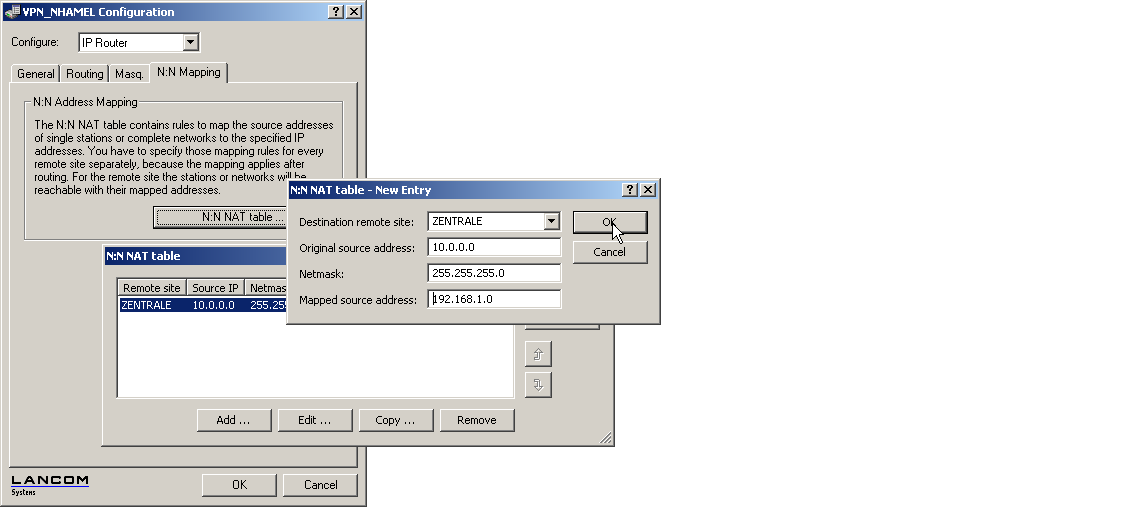Select the Masq. tab
This screenshot has height=507, width=1134.
pyautogui.click(x=129, y=74)
